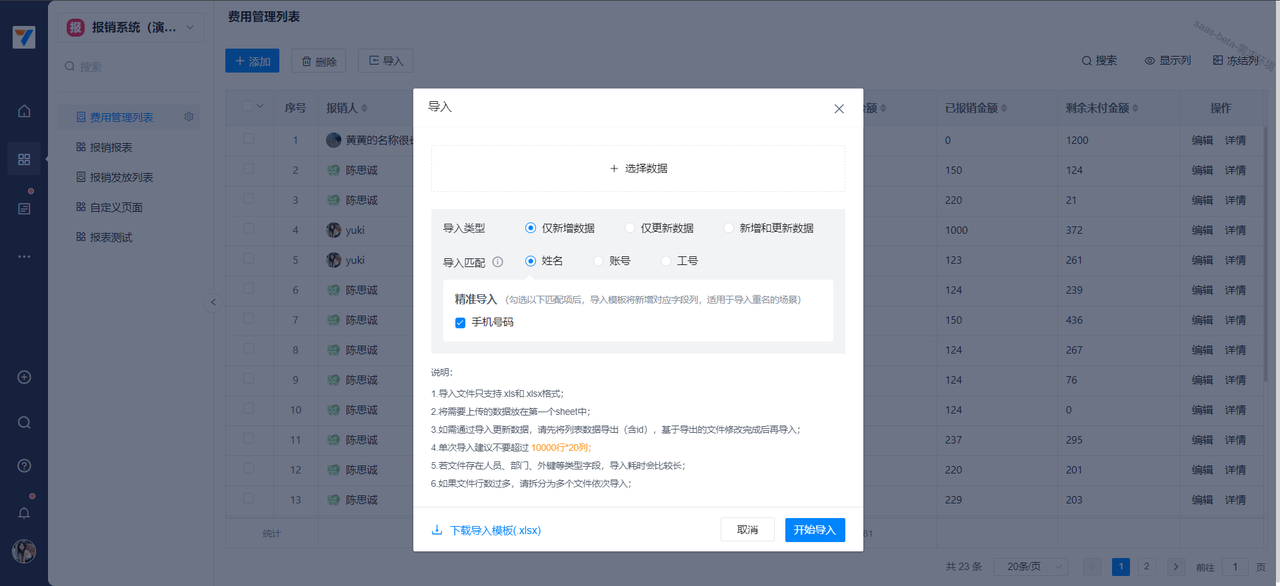Expand the 报销系统 app dropdown

tap(189, 28)
